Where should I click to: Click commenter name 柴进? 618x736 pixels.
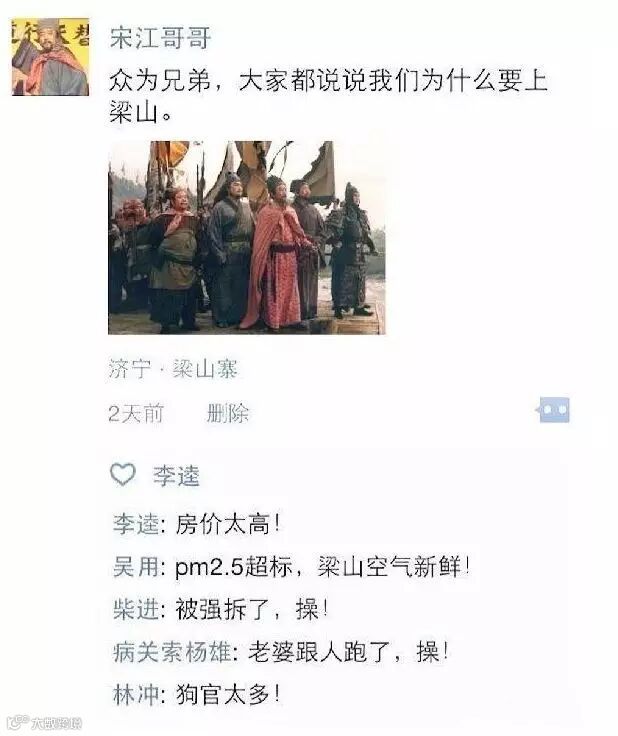(137, 609)
